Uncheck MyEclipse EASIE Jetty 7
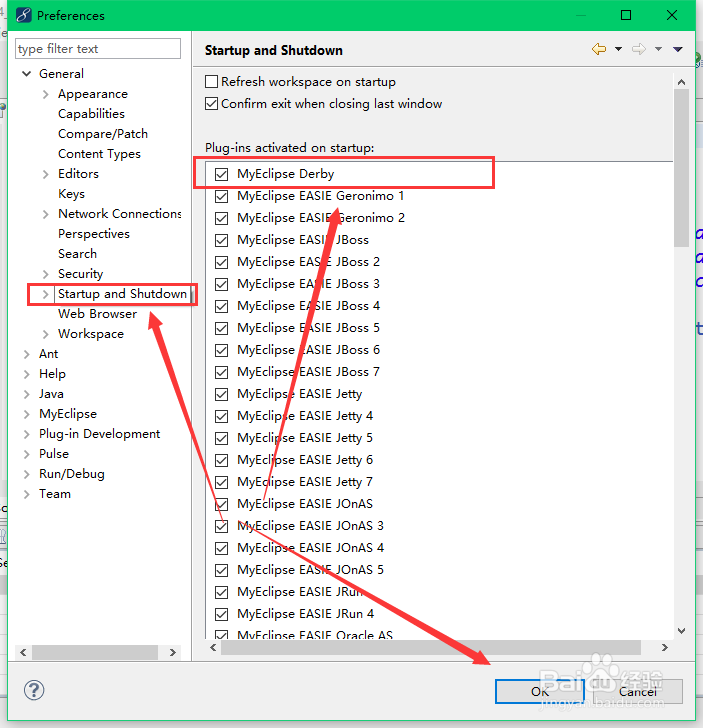703x728 pixels. click(x=221, y=482)
